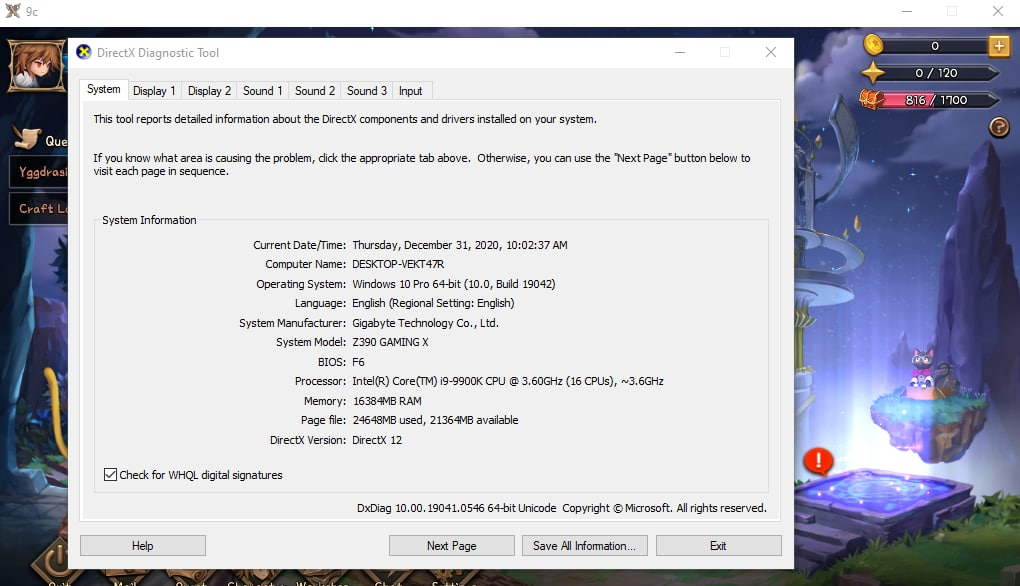Click the gold coin icon in game
Image resolution: width=1020 pixels, height=586 pixels.
pos(874,44)
